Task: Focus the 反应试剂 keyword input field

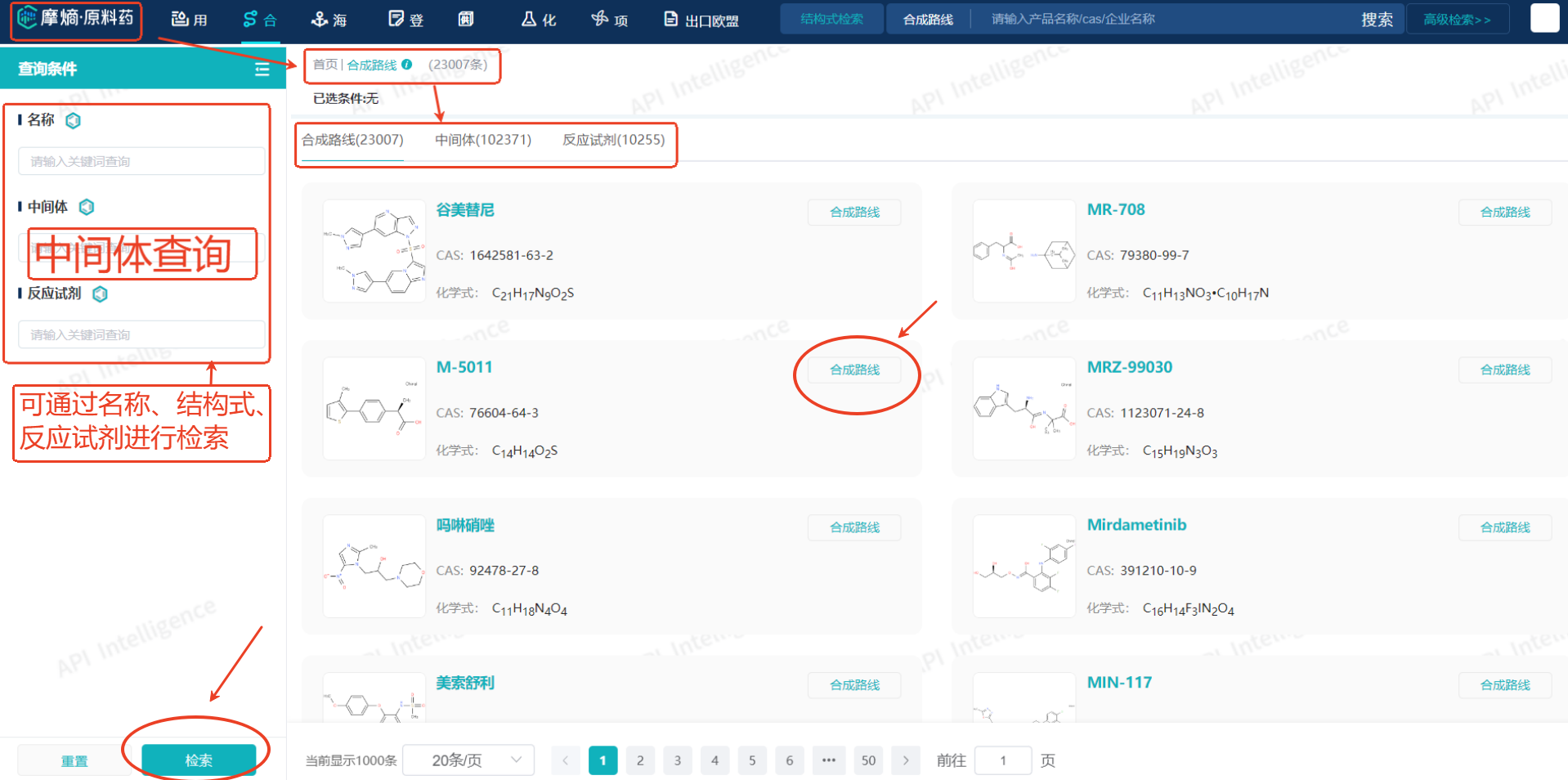Action: [x=141, y=334]
